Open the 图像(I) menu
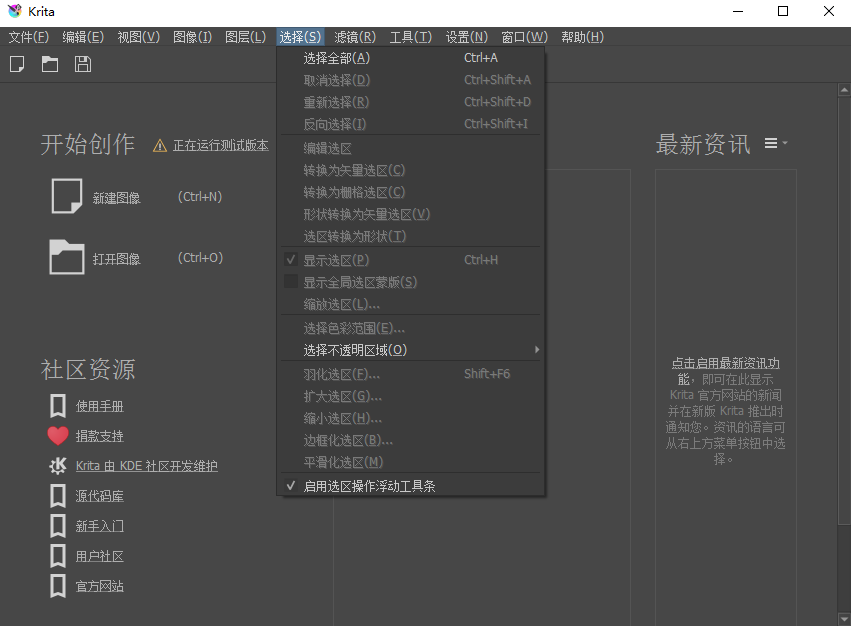Screen dimensions: 851x626 coord(193,37)
